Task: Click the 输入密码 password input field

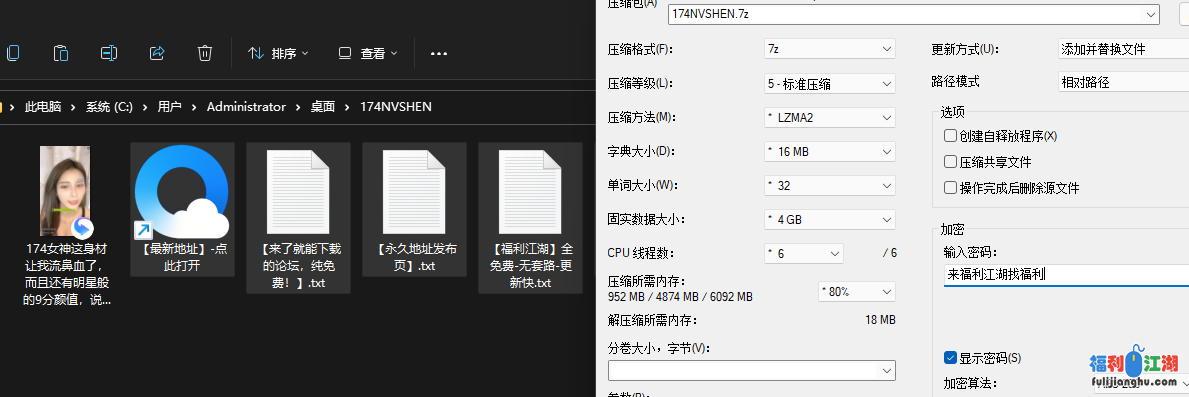Action: [1066, 275]
